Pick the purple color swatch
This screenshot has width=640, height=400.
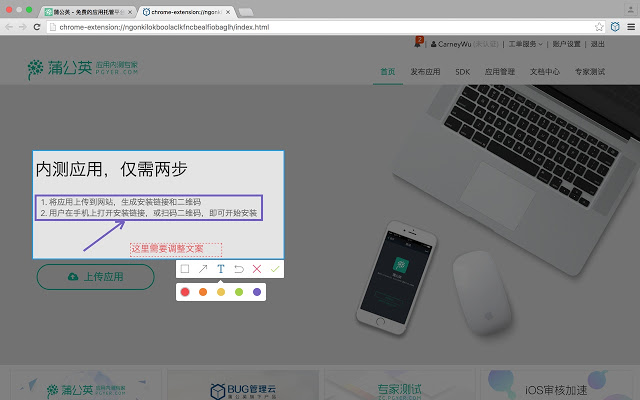[257, 292]
